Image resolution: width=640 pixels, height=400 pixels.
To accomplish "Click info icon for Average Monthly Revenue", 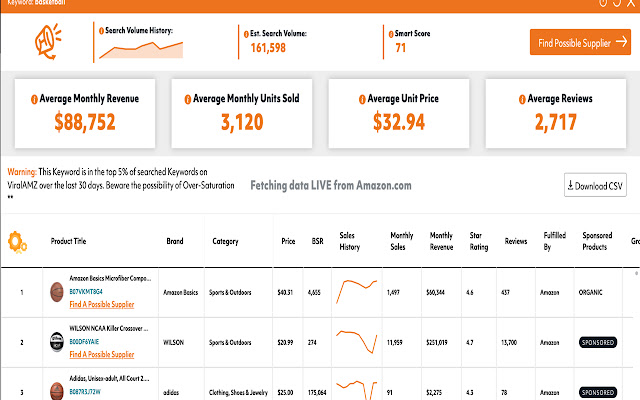I will coord(34,99).
